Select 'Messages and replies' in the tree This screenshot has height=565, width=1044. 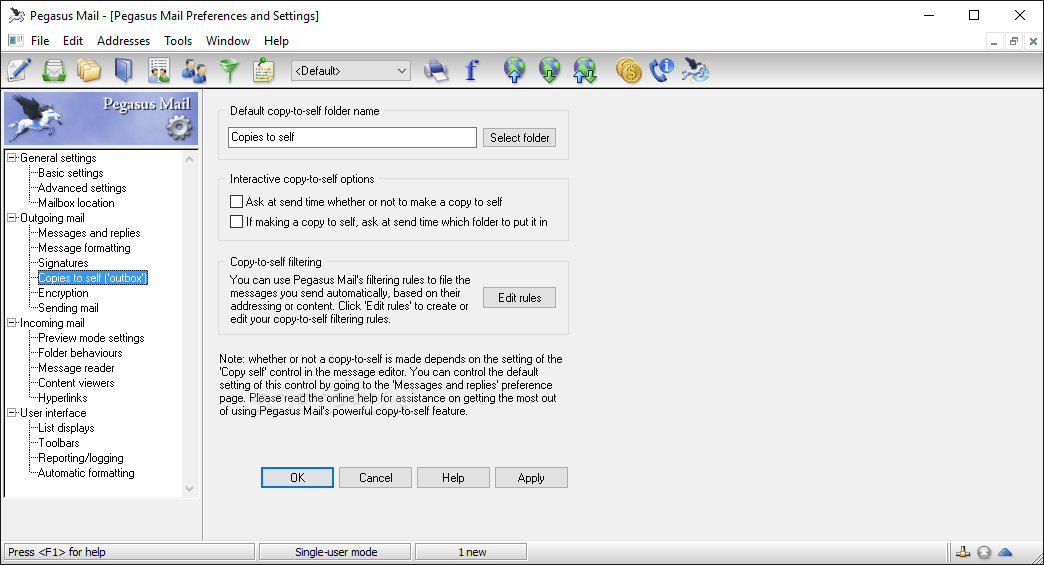click(x=89, y=233)
